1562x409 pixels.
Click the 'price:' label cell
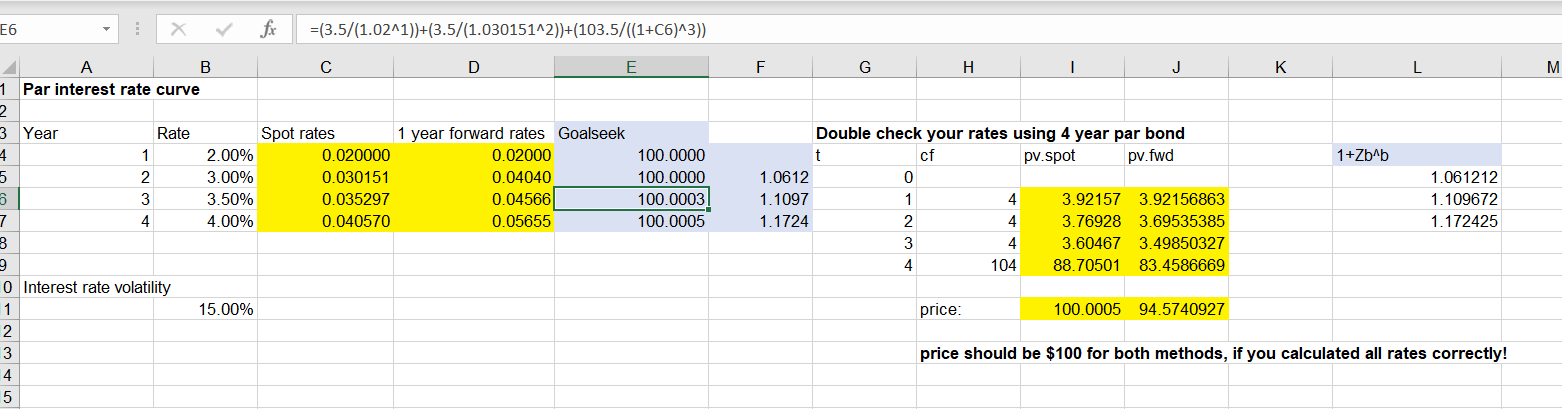(x=967, y=310)
